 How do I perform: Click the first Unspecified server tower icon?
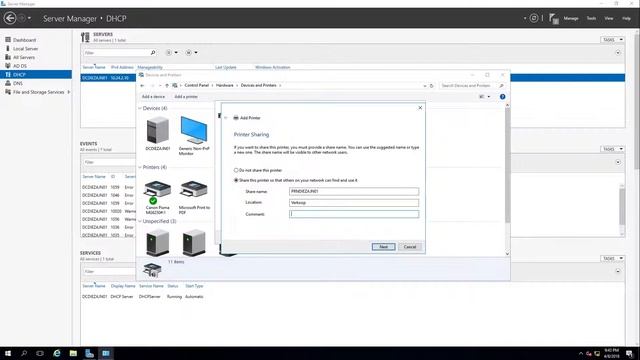pos(158,242)
